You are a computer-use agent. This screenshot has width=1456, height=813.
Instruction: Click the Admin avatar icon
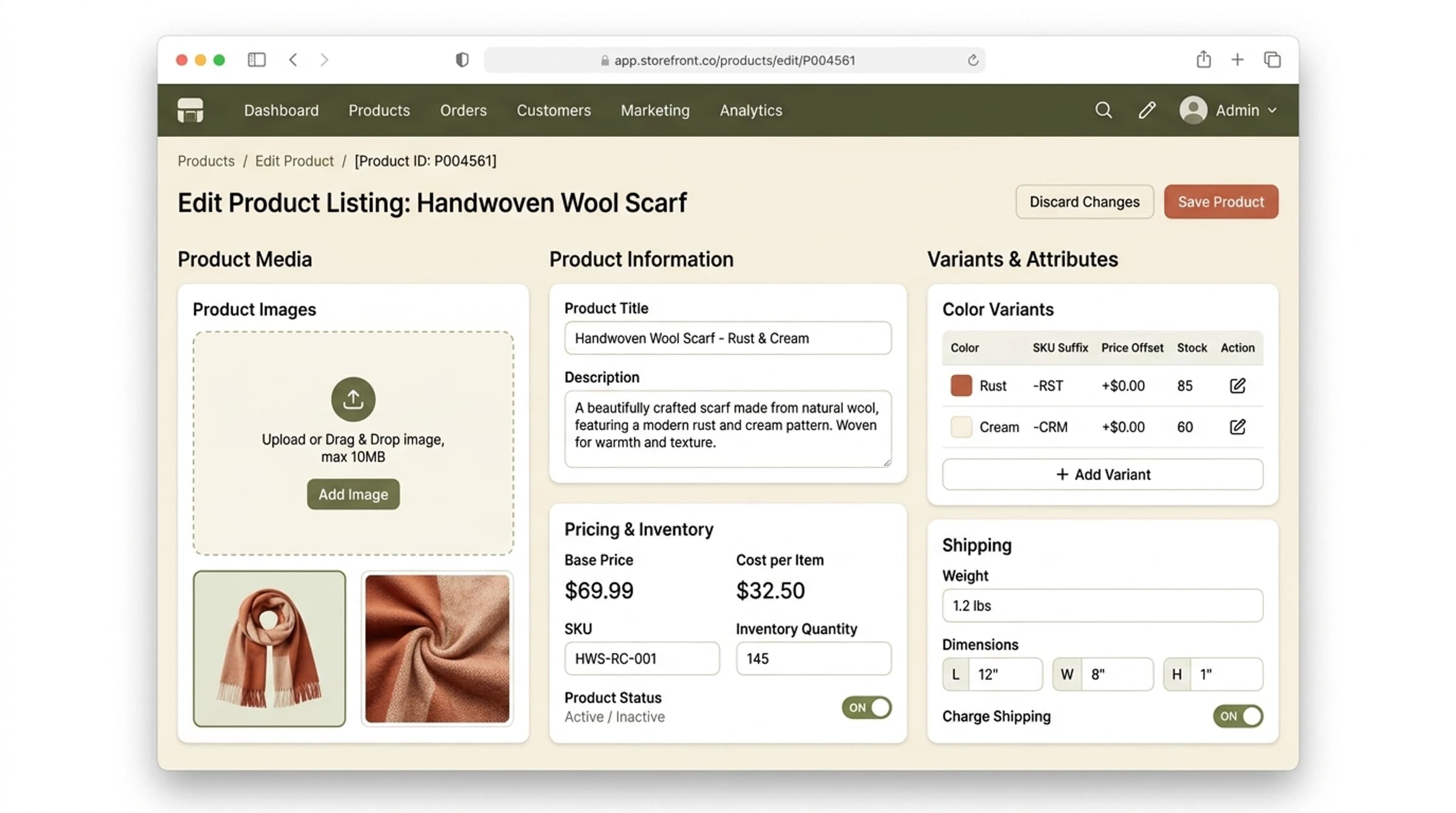tap(1193, 110)
